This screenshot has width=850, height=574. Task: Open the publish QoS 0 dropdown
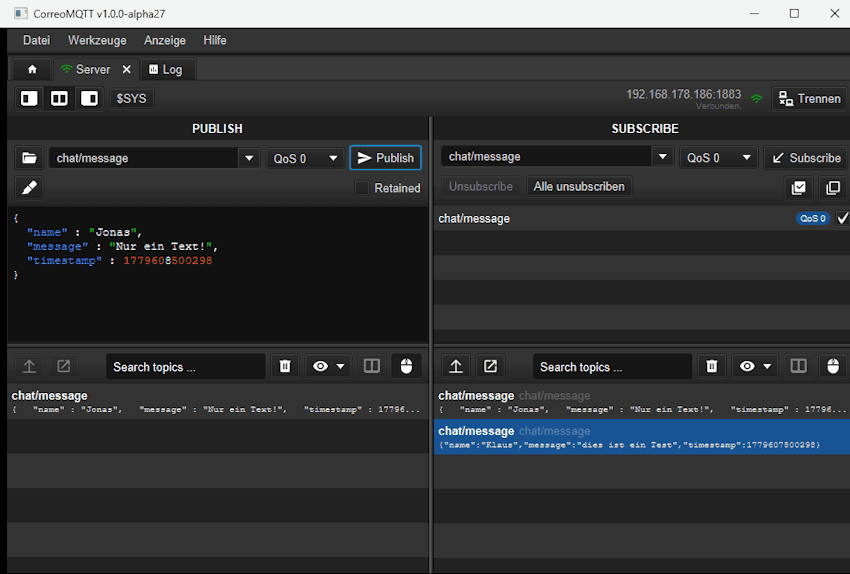[305, 158]
